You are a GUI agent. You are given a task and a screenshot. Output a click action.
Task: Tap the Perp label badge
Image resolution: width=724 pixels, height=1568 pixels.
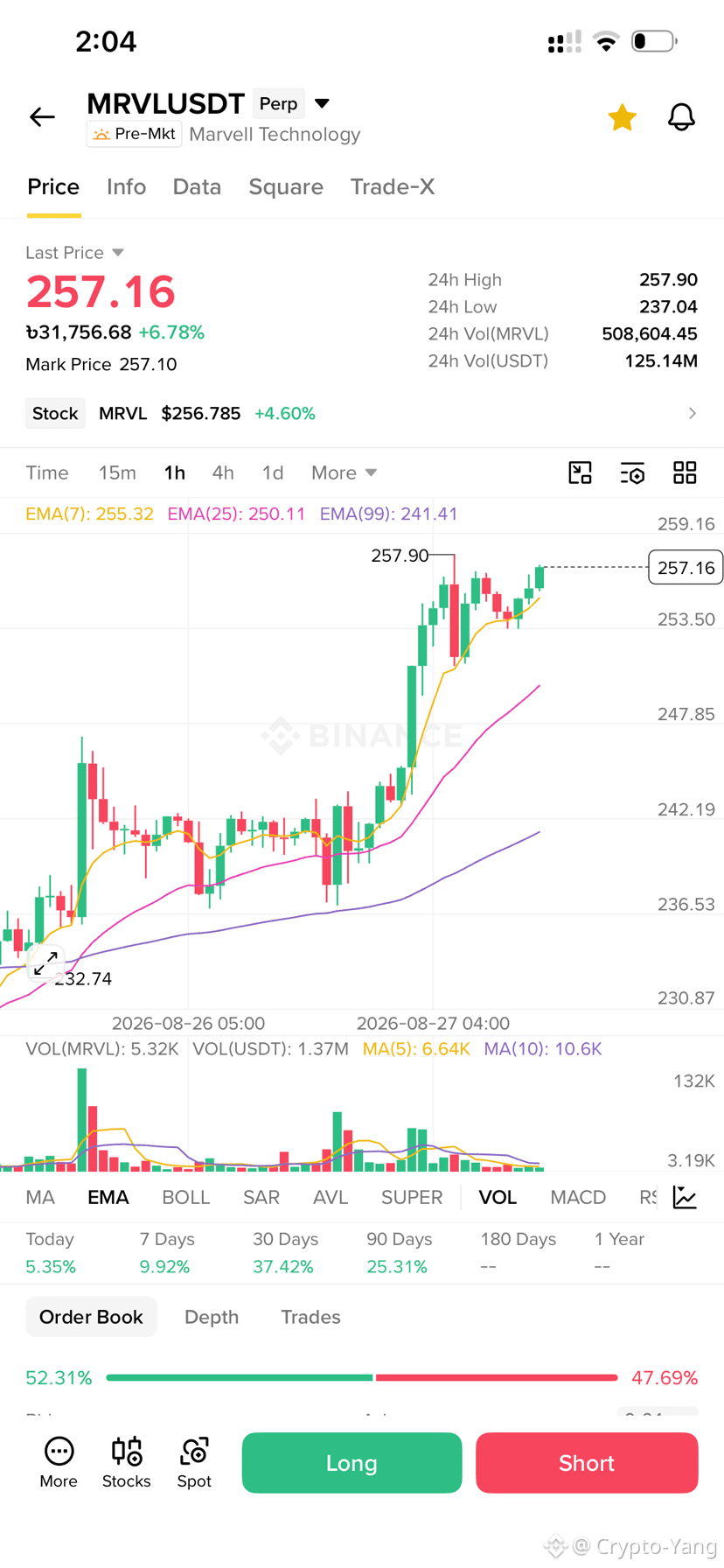click(x=279, y=103)
